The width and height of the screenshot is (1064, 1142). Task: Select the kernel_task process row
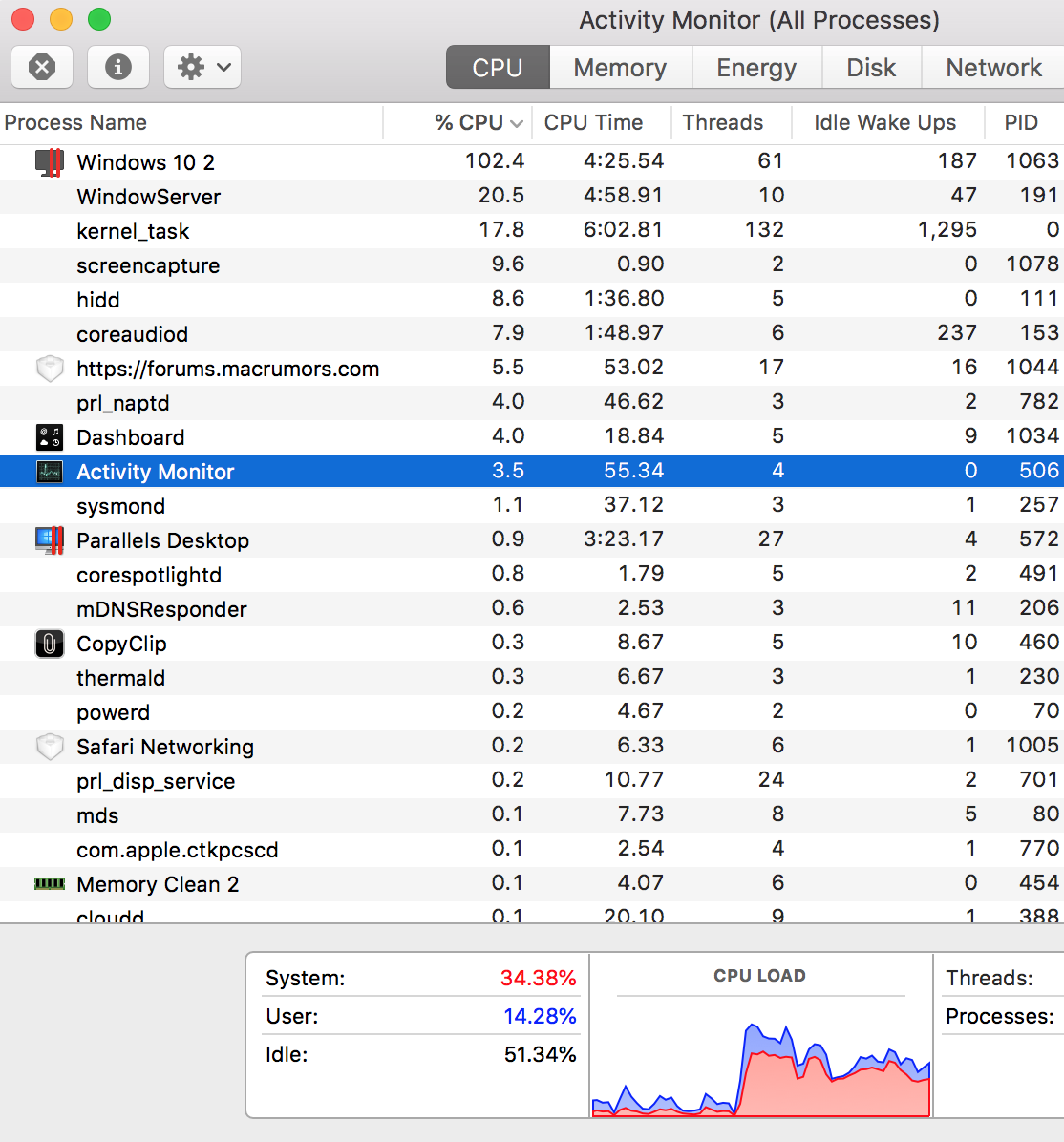coord(532,231)
